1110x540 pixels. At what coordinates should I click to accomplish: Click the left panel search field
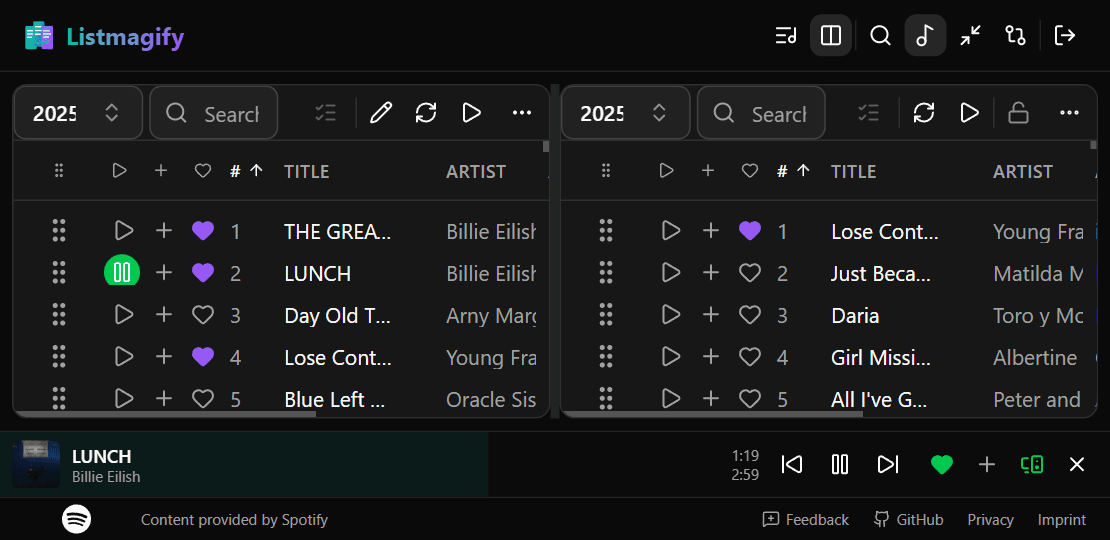pos(230,113)
